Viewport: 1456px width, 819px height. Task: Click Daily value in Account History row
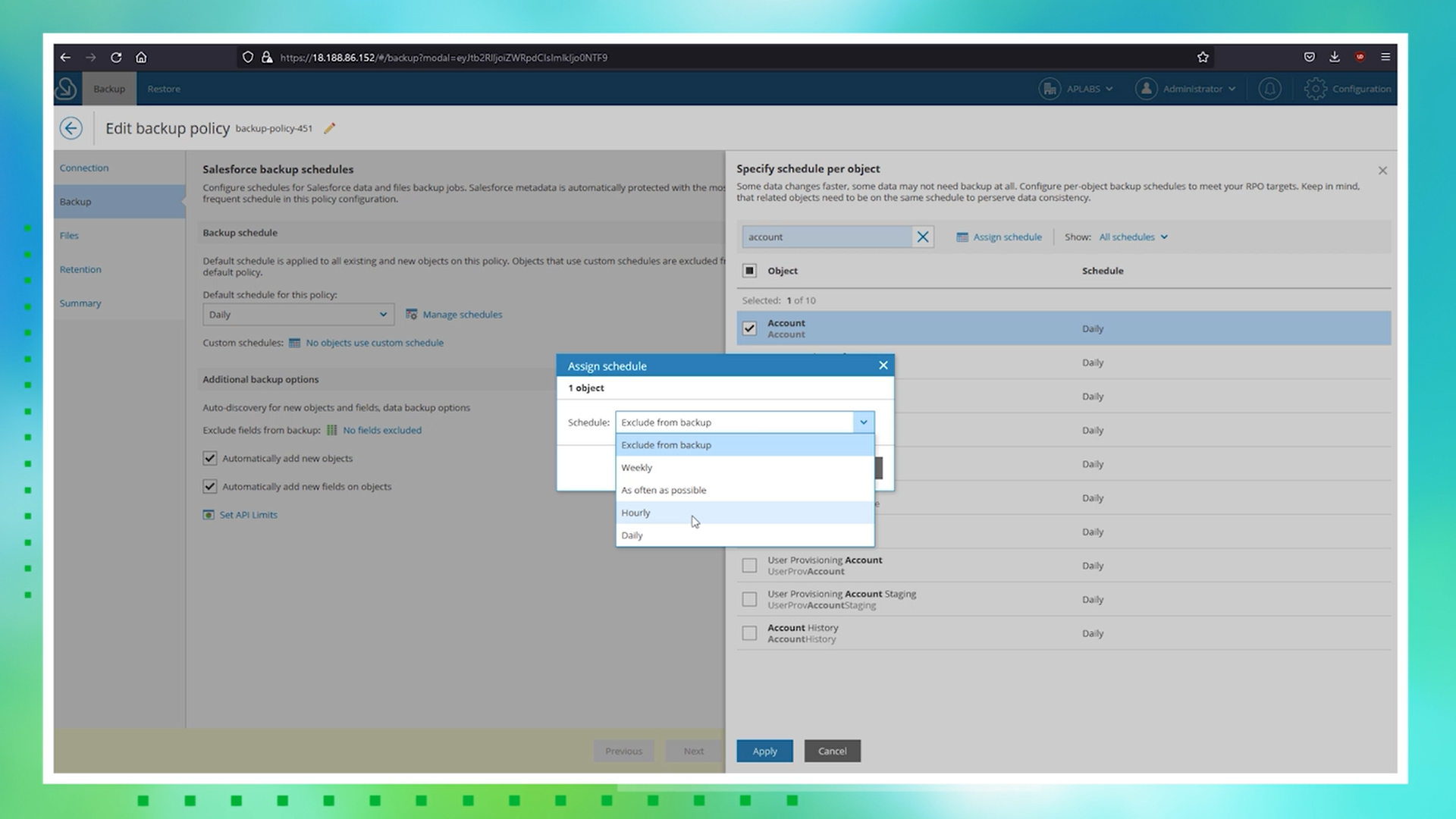pyautogui.click(x=1093, y=633)
